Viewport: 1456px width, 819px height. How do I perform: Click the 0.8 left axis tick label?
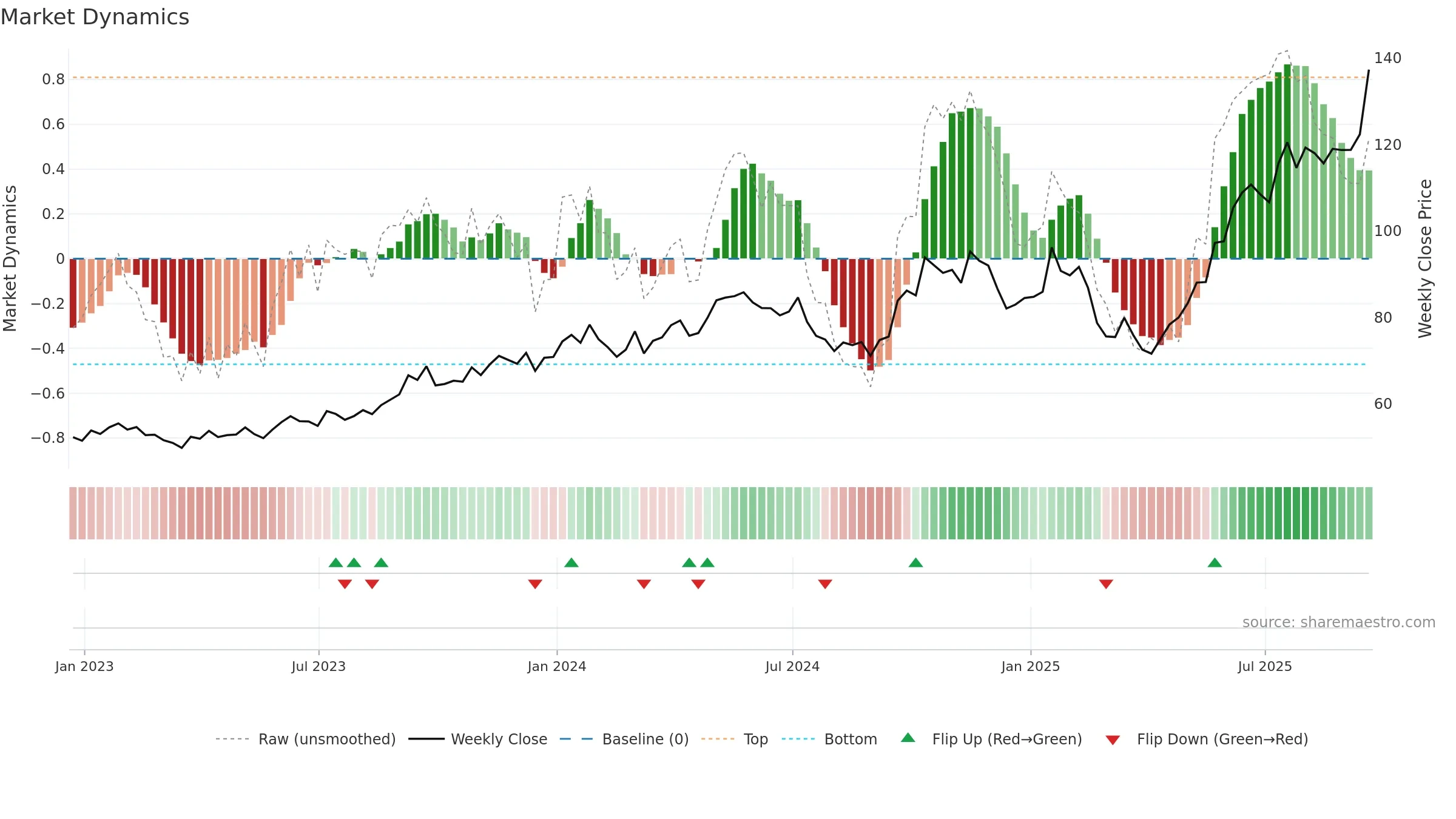(x=53, y=79)
